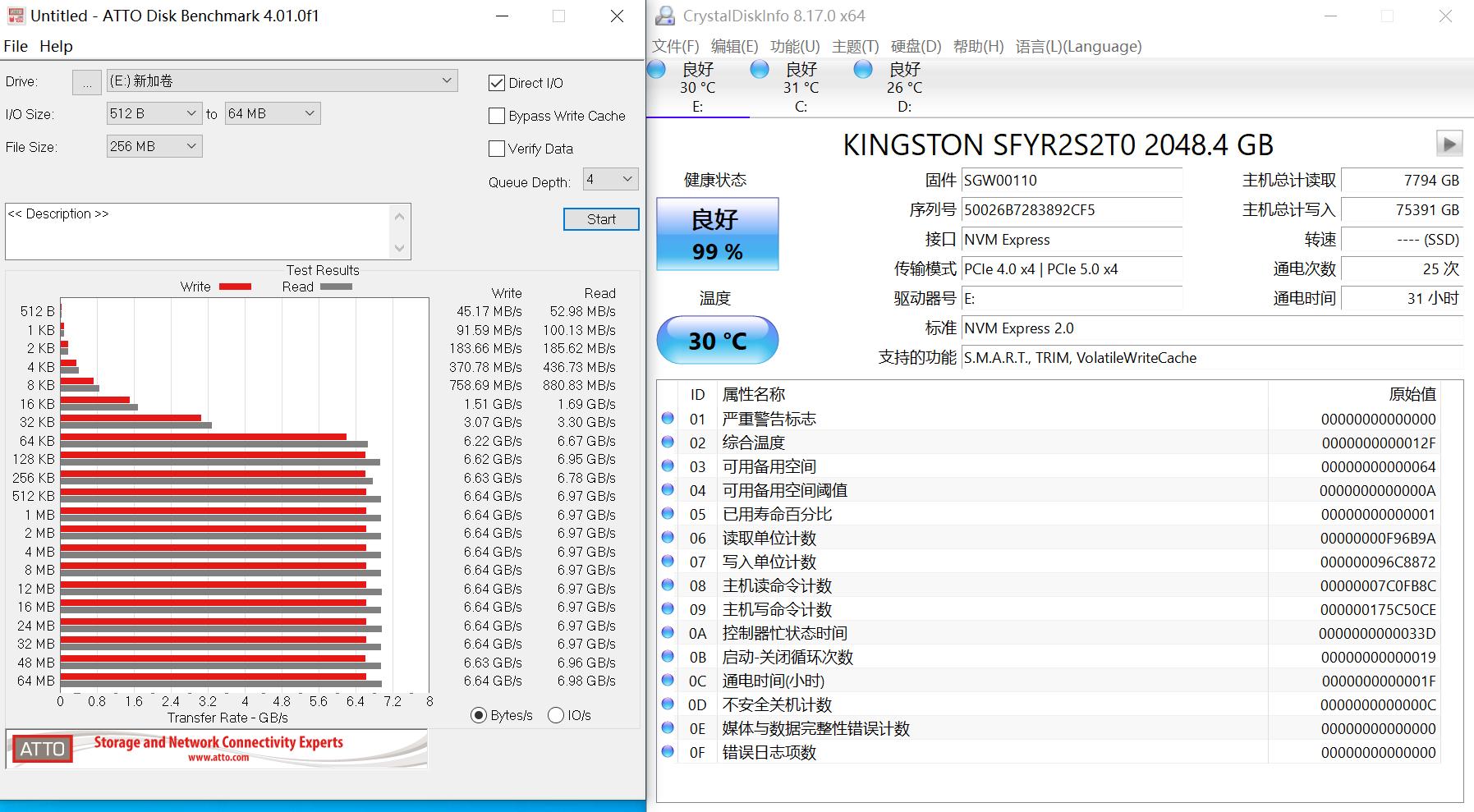1474x812 pixels.
Task: Click the firmware field SGW00110
Action: pos(1072,180)
